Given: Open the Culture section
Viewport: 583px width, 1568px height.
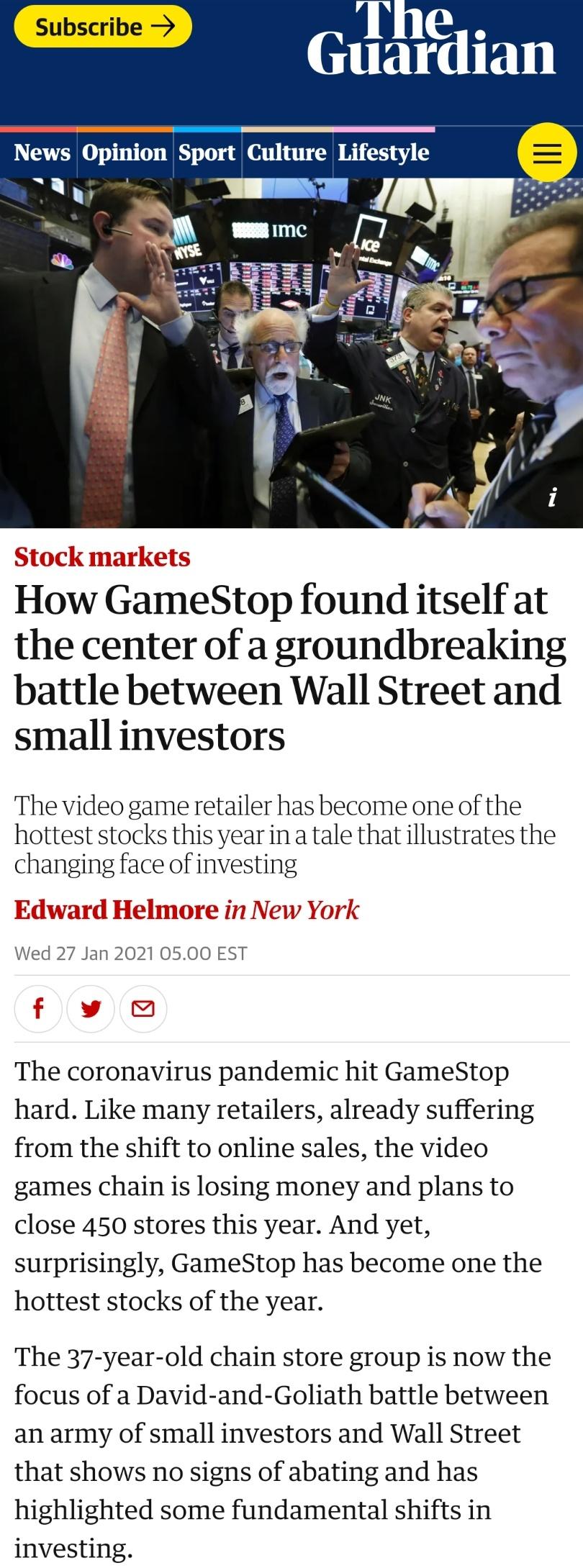Looking at the screenshot, I should [x=285, y=153].
